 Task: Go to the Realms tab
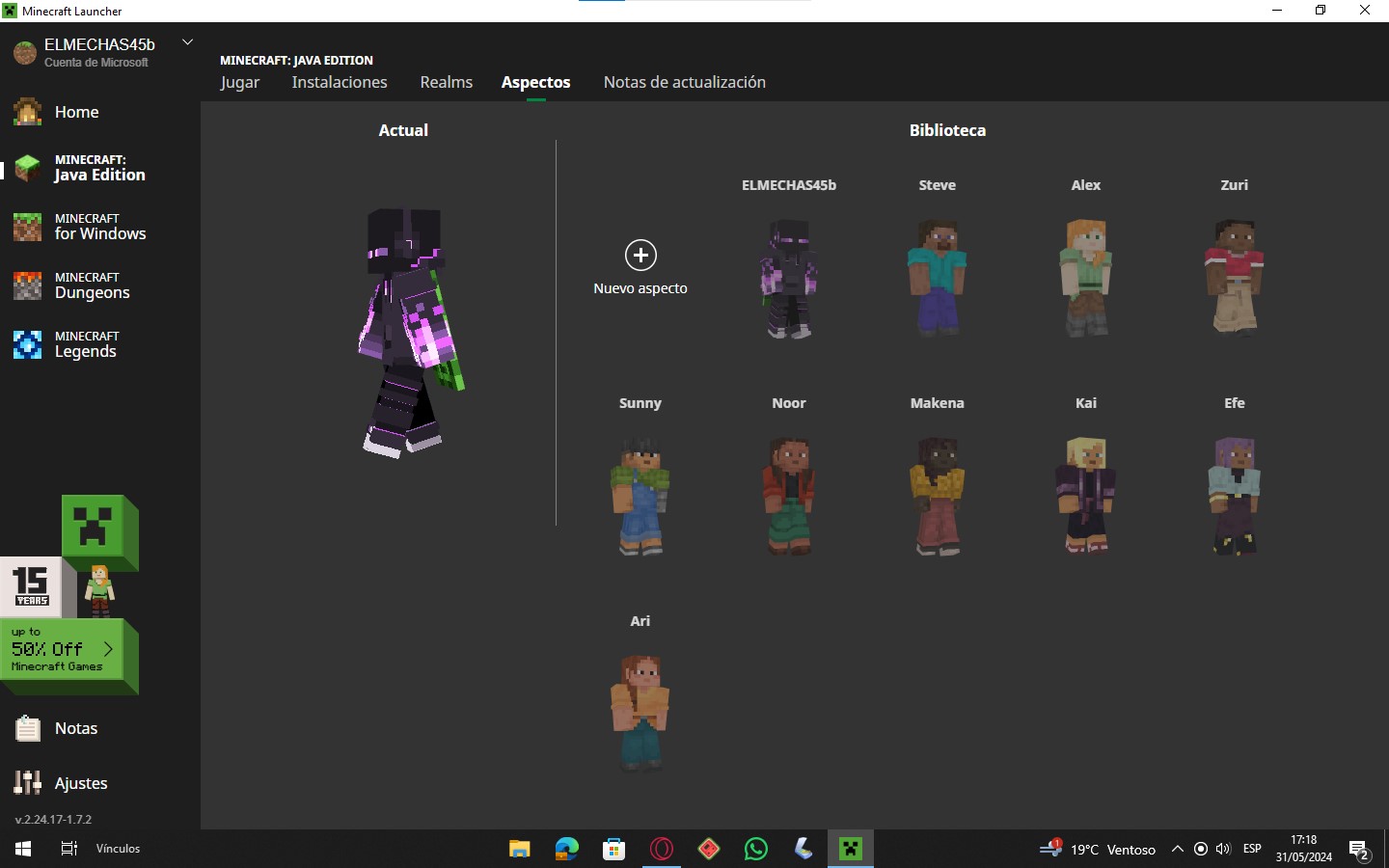point(446,83)
